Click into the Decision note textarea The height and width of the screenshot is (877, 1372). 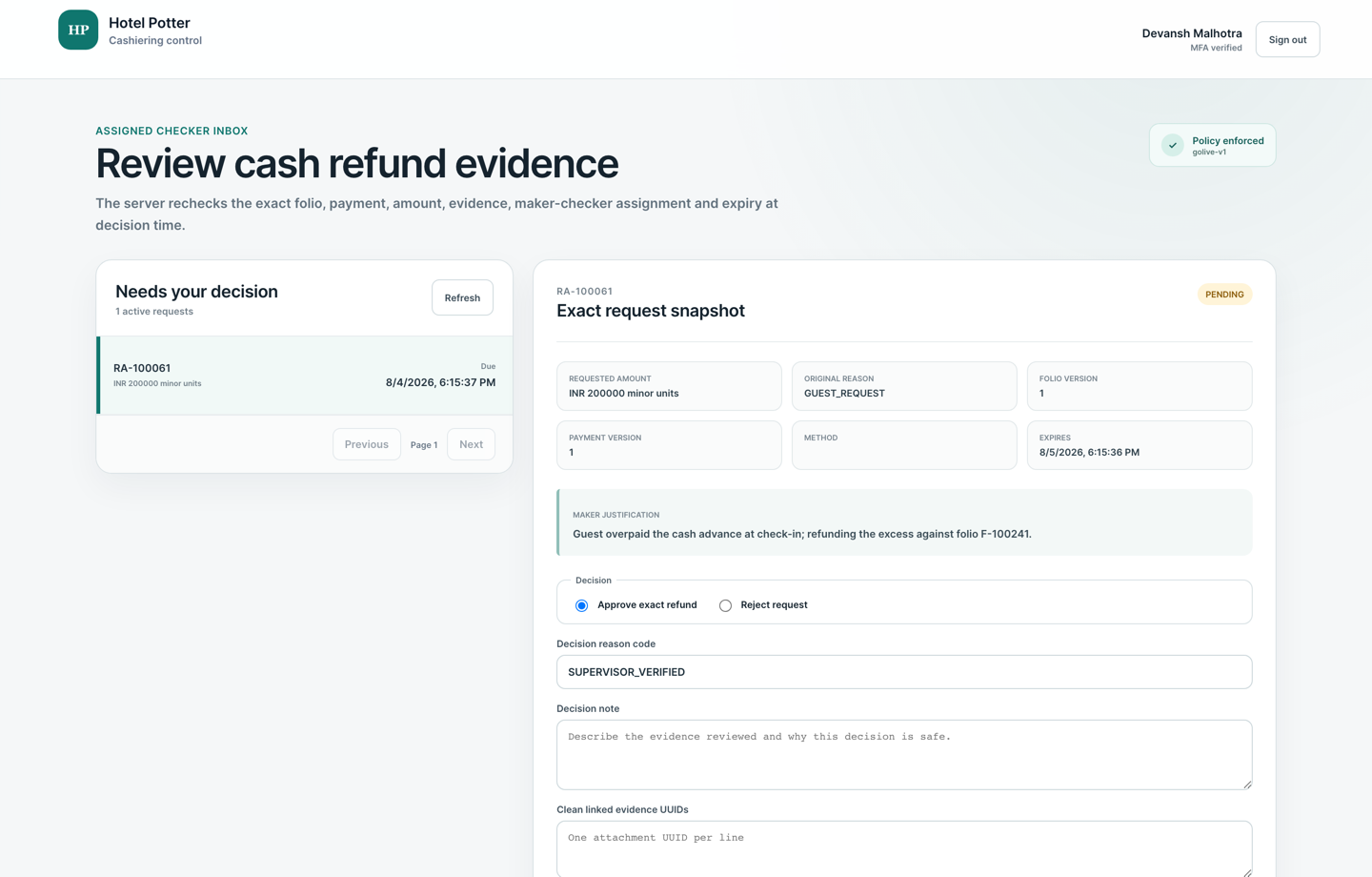tap(904, 754)
